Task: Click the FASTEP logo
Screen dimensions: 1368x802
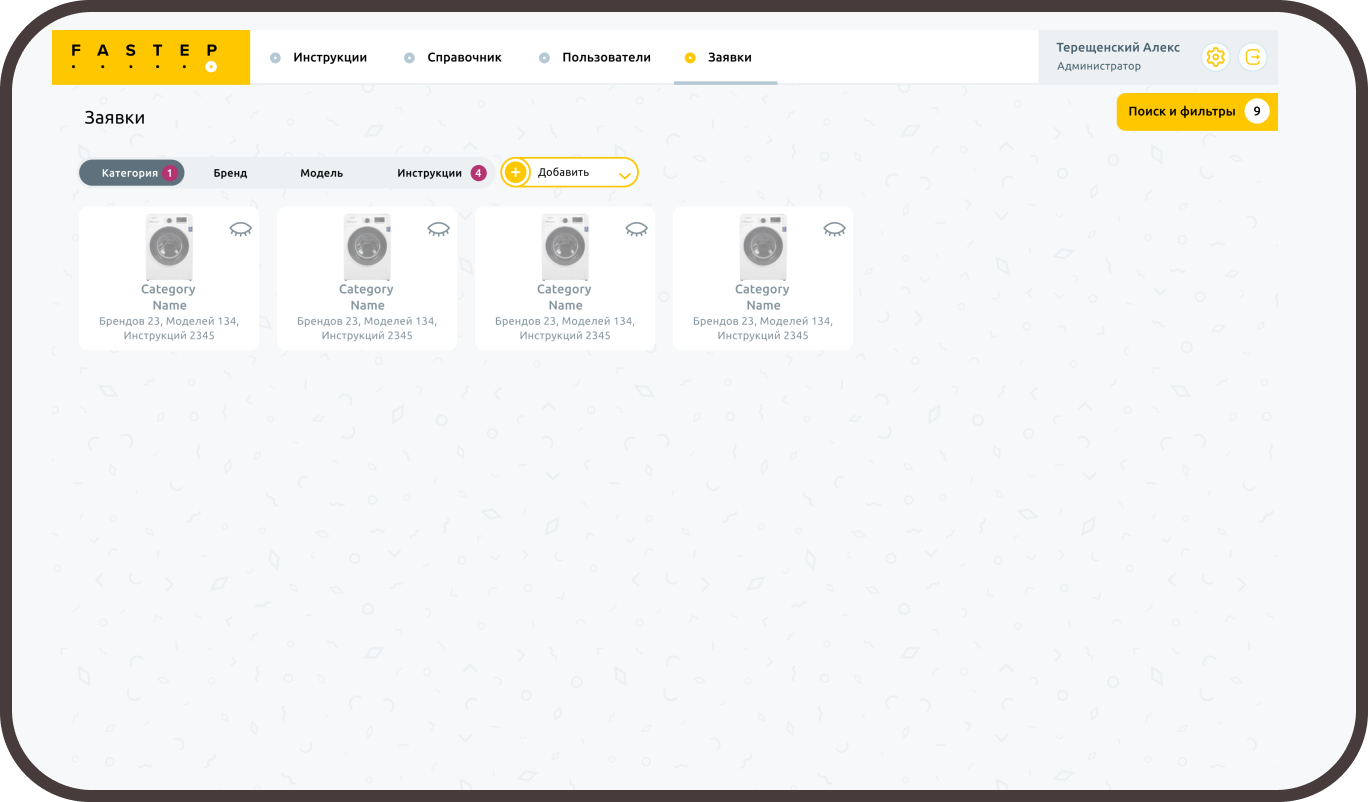Action: [151, 57]
